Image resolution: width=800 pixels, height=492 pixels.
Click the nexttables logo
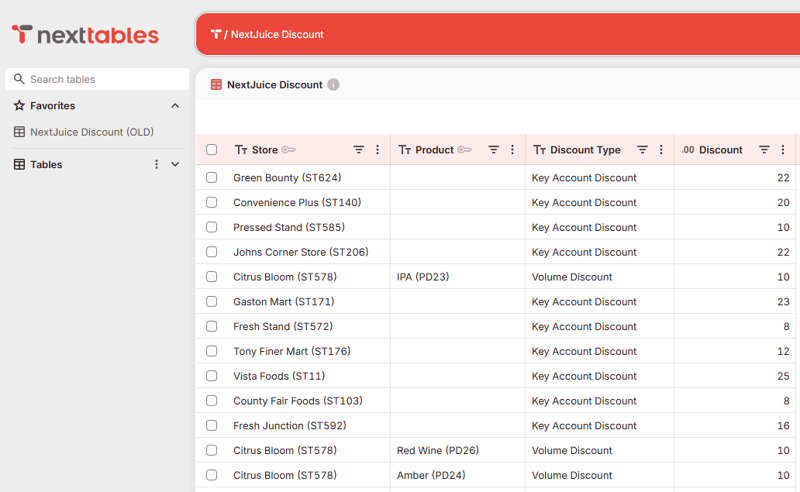coord(85,35)
